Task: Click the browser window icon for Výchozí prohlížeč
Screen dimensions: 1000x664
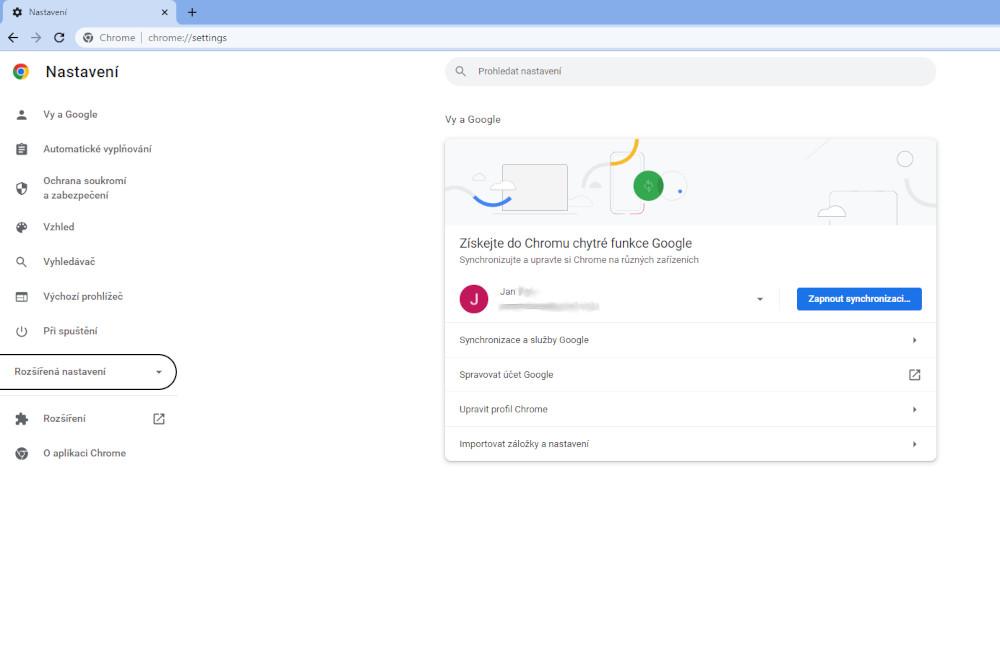Action: pyautogui.click(x=22, y=297)
